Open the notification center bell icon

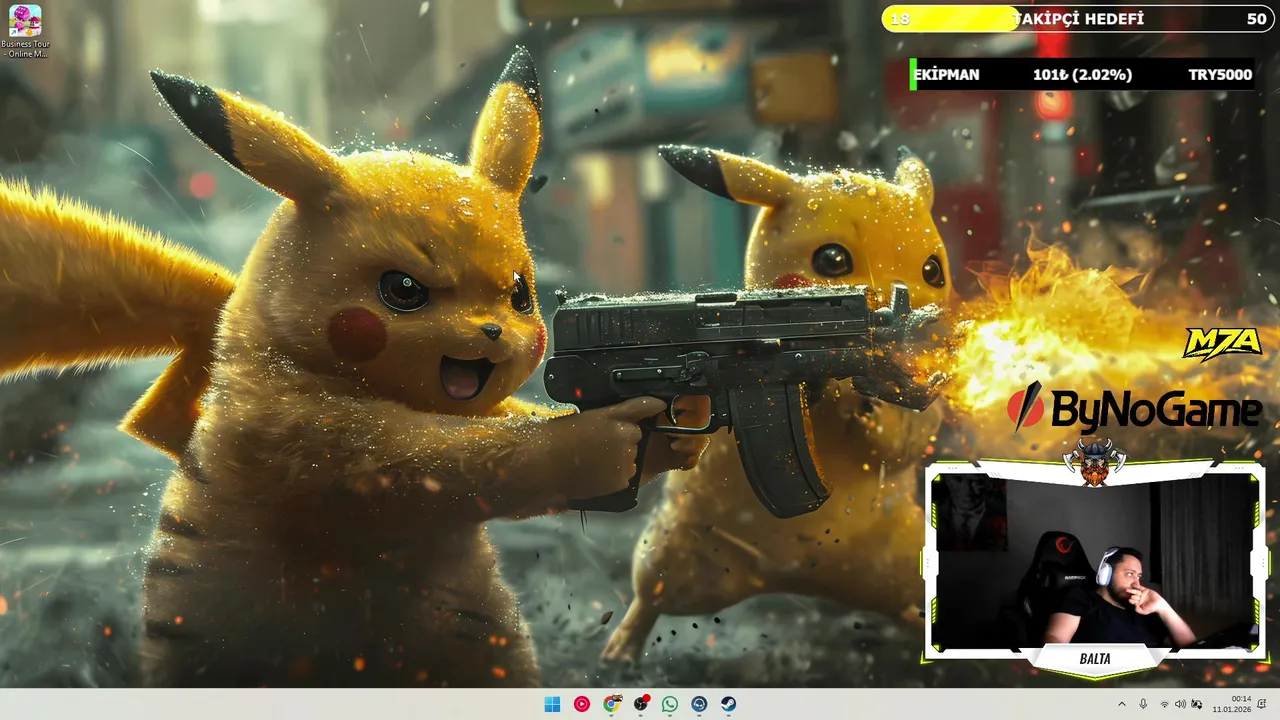coord(1262,704)
